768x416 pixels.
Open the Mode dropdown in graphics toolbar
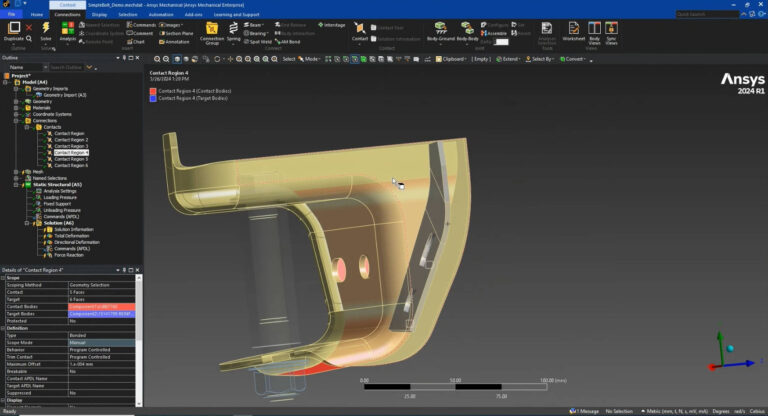click(x=309, y=59)
